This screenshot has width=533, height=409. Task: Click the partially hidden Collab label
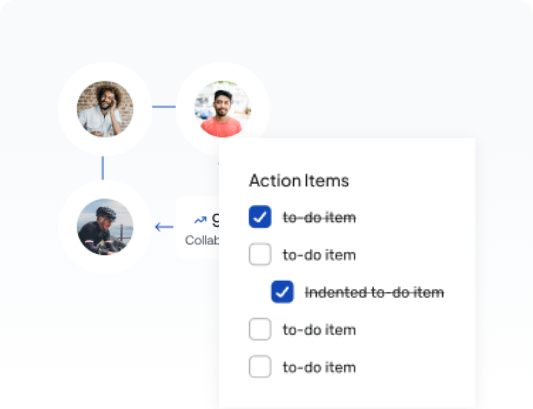pyautogui.click(x=202, y=240)
